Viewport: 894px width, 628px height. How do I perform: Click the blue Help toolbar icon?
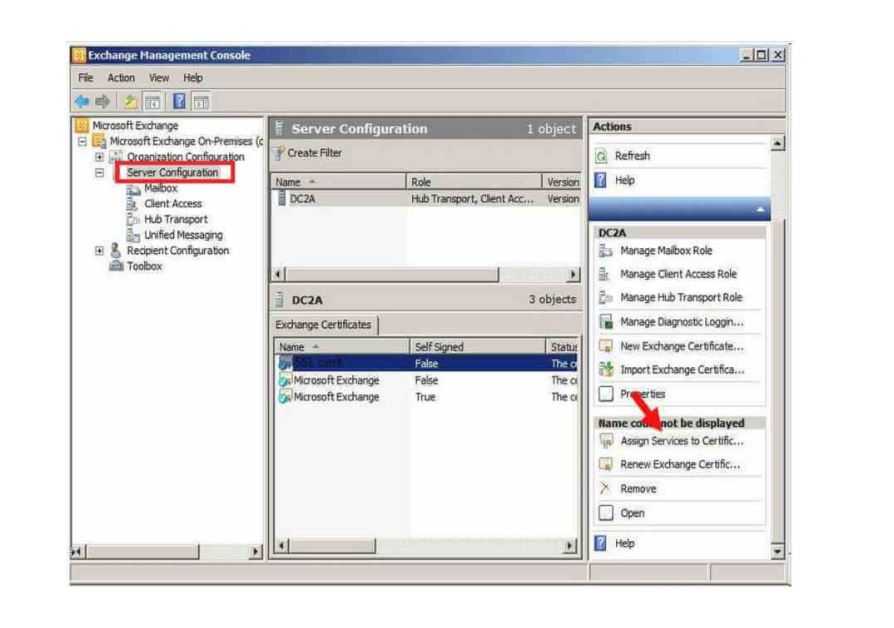tap(179, 102)
